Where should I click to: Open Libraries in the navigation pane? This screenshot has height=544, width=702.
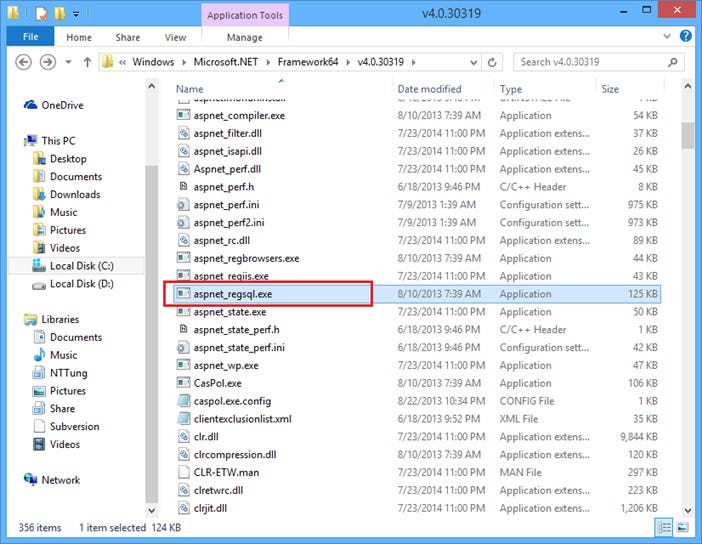(51, 320)
